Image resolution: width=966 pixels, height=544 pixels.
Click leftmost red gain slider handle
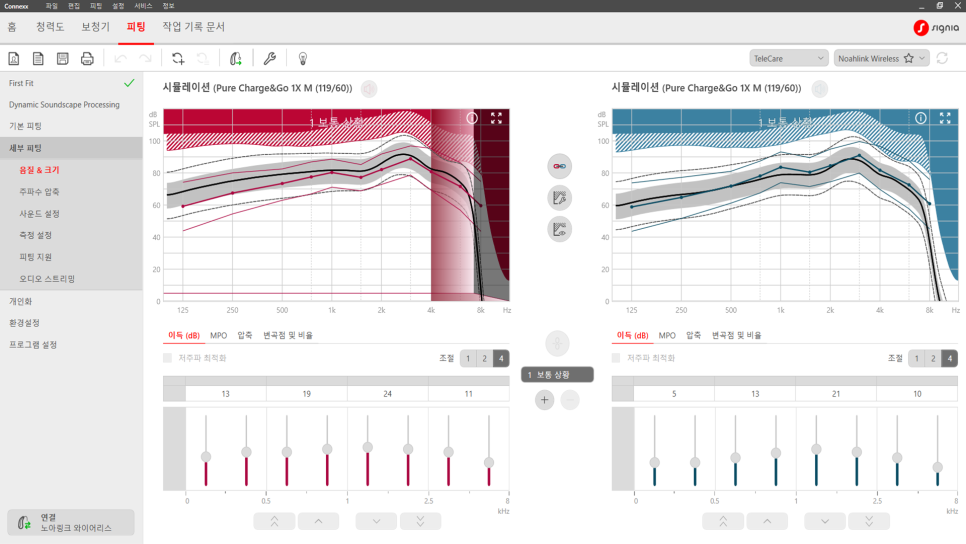[206, 457]
